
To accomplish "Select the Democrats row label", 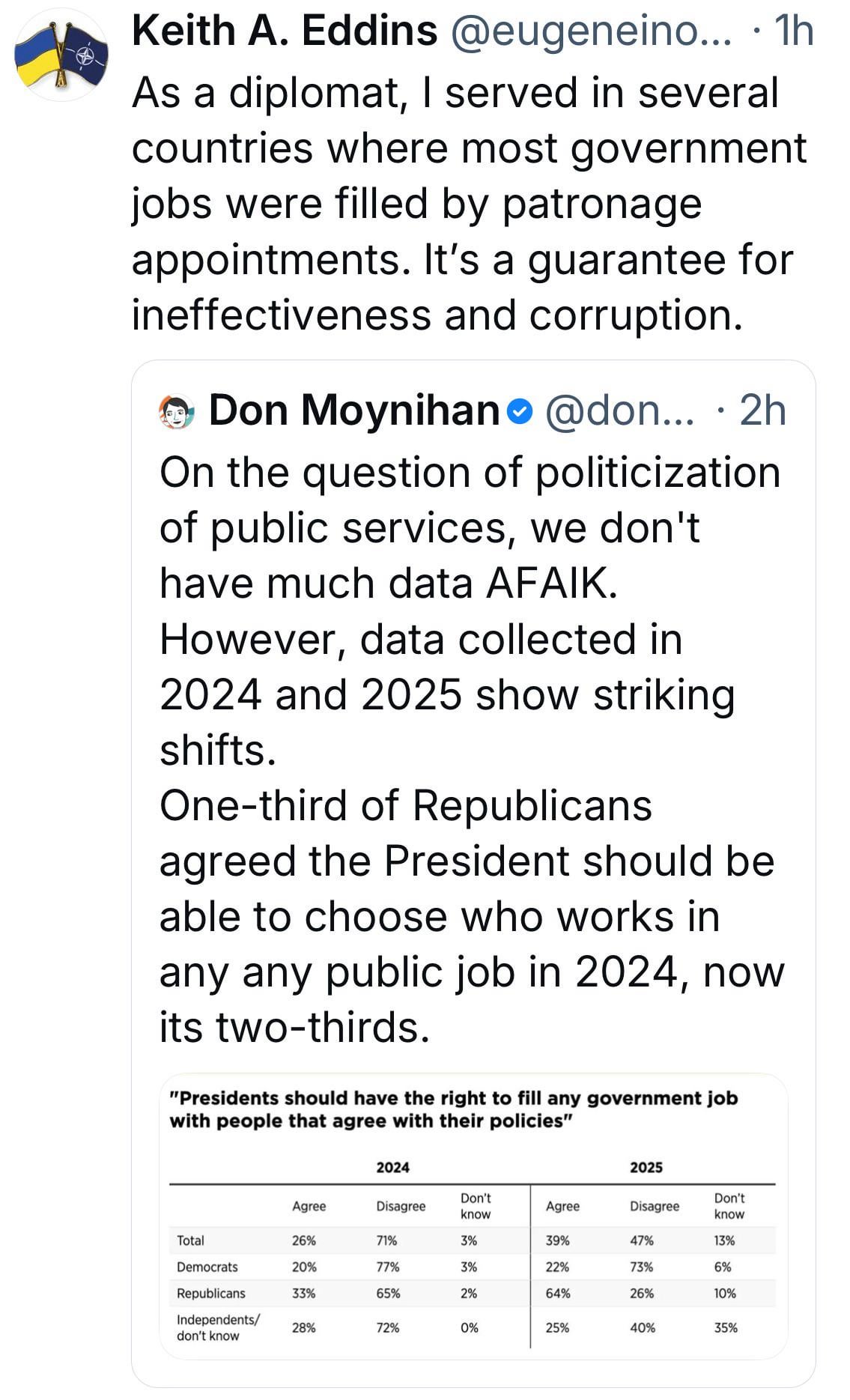I will coord(207,1267).
